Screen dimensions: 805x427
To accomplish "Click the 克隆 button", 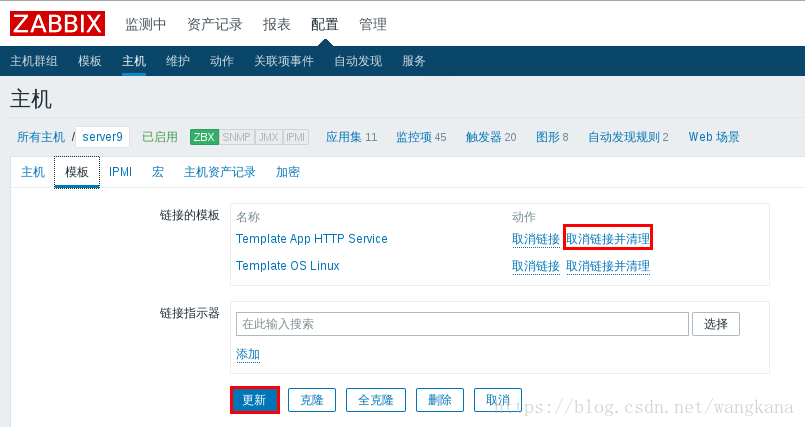I will pos(312,400).
